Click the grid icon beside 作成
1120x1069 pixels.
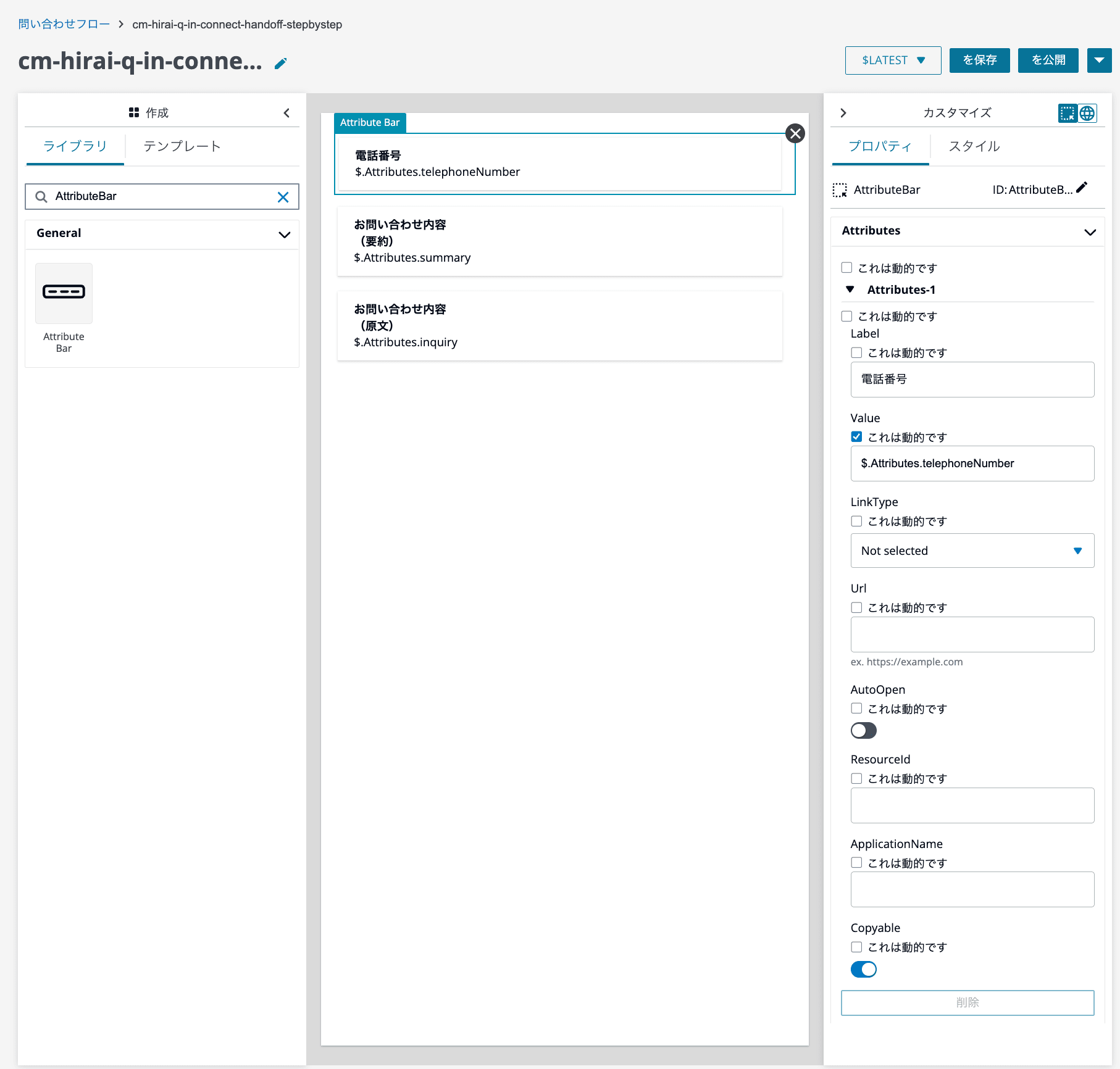point(134,112)
